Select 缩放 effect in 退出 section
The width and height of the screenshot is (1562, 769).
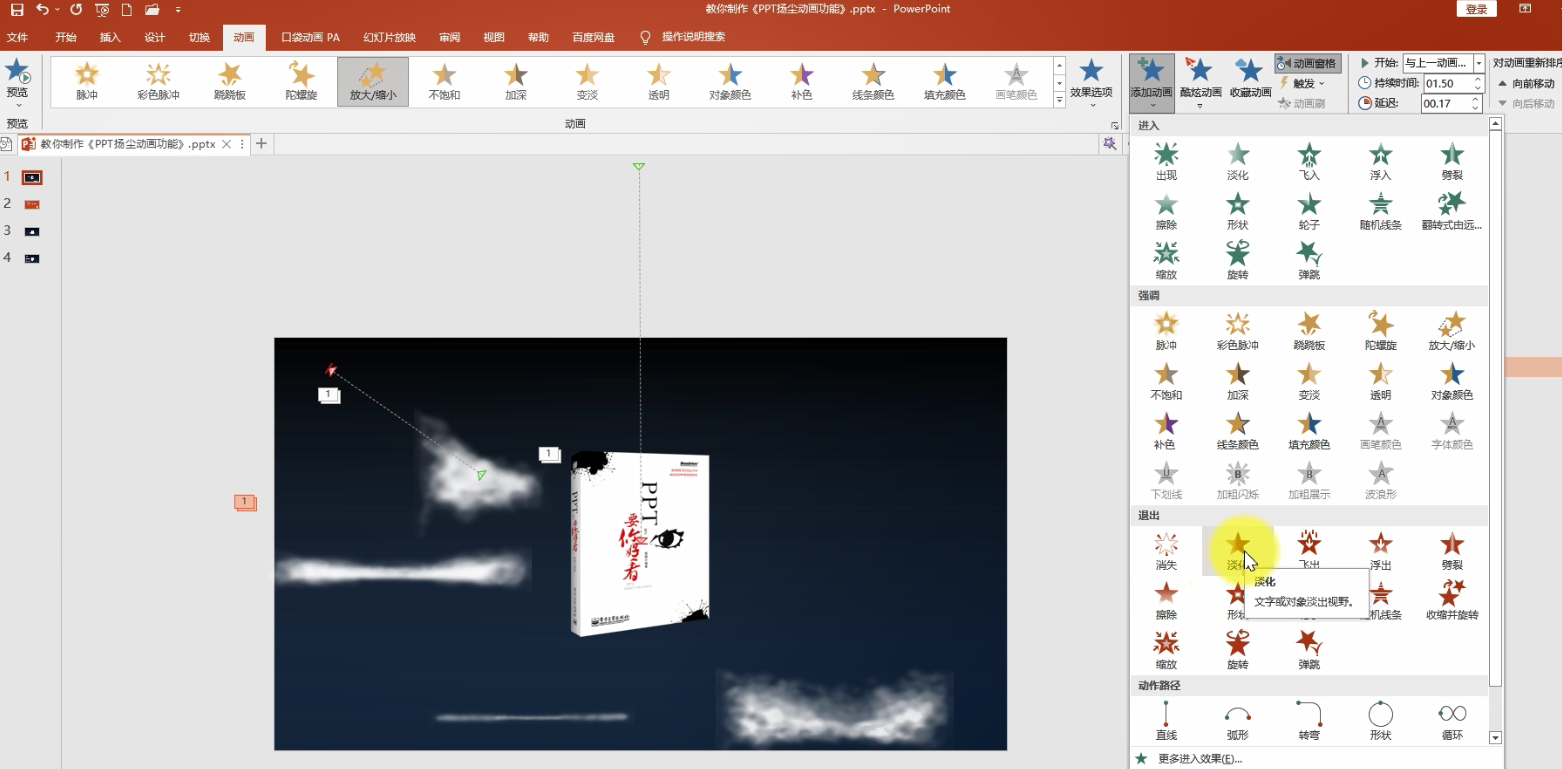coord(1166,650)
